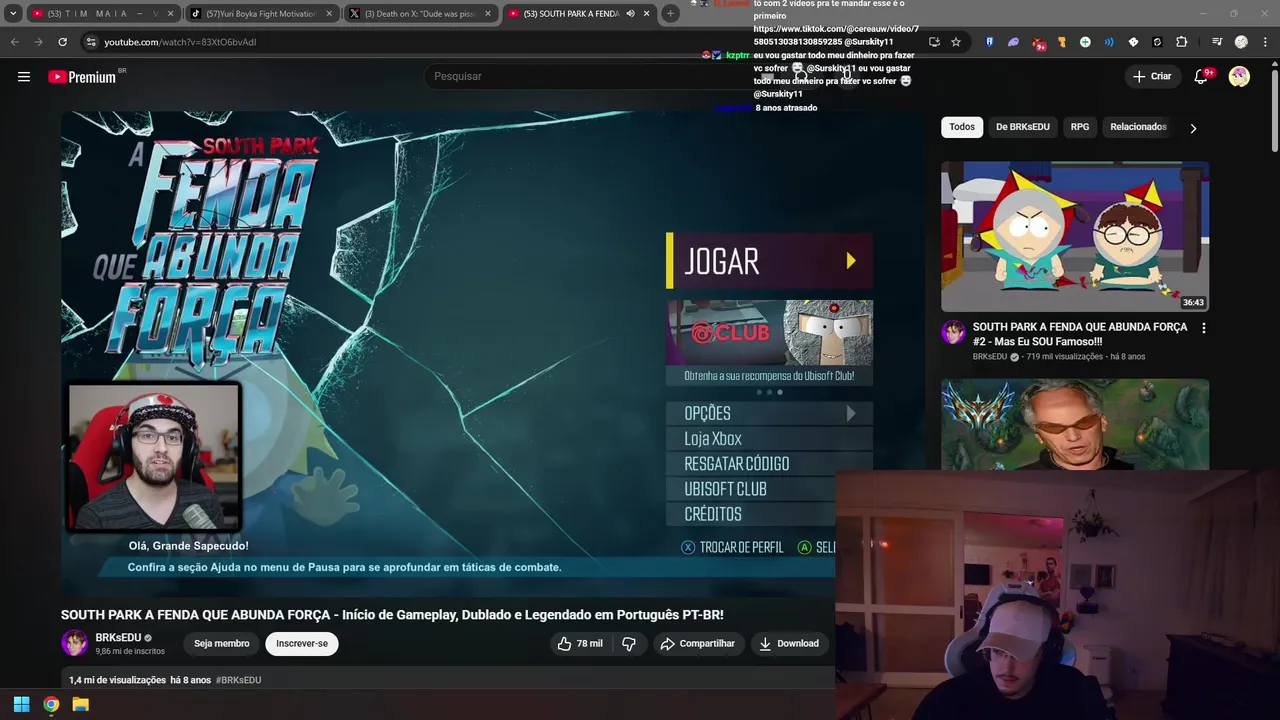Open the green plus circle extension
This screenshot has width=1280, height=720.
click(1085, 42)
